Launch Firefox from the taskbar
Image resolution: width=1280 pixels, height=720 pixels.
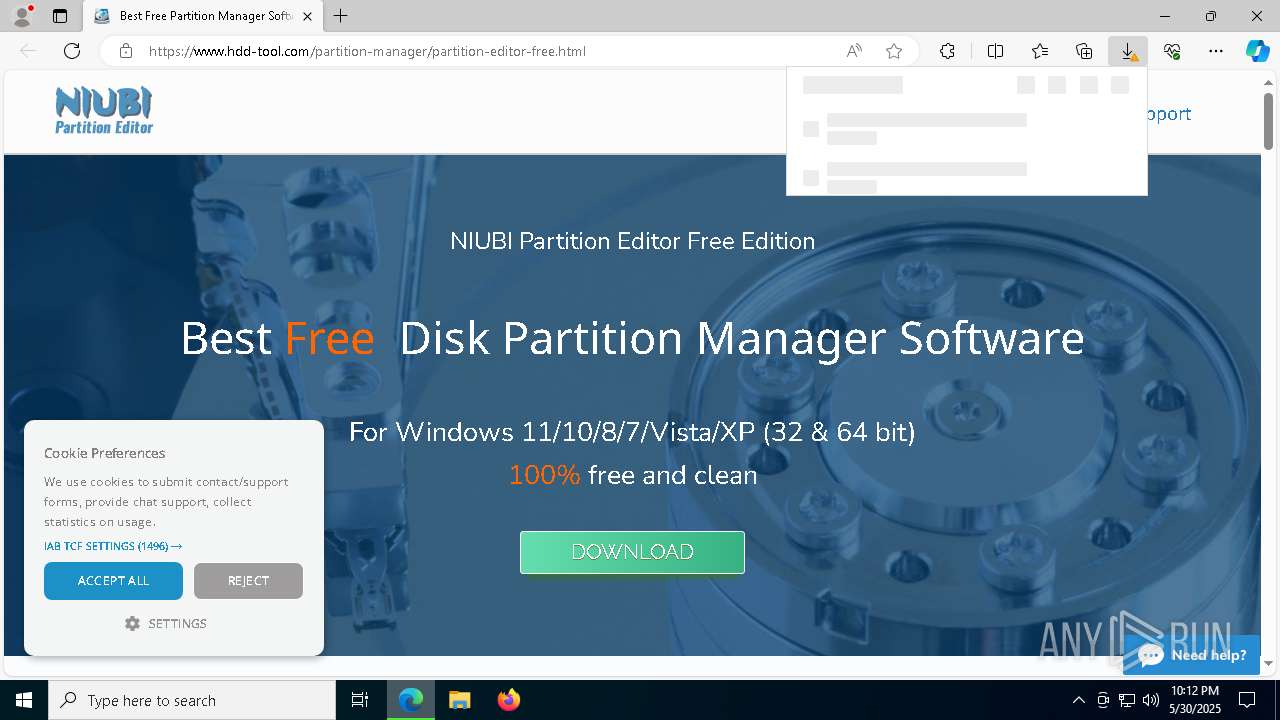(x=508, y=700)
